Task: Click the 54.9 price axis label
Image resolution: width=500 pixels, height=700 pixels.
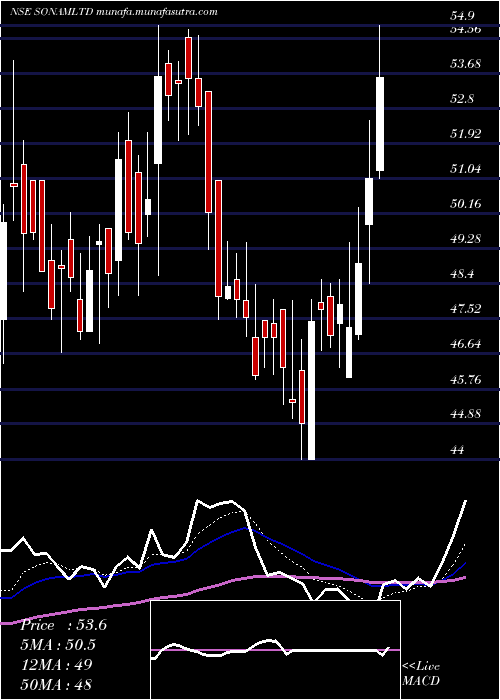Action: (x=462, y=17)
